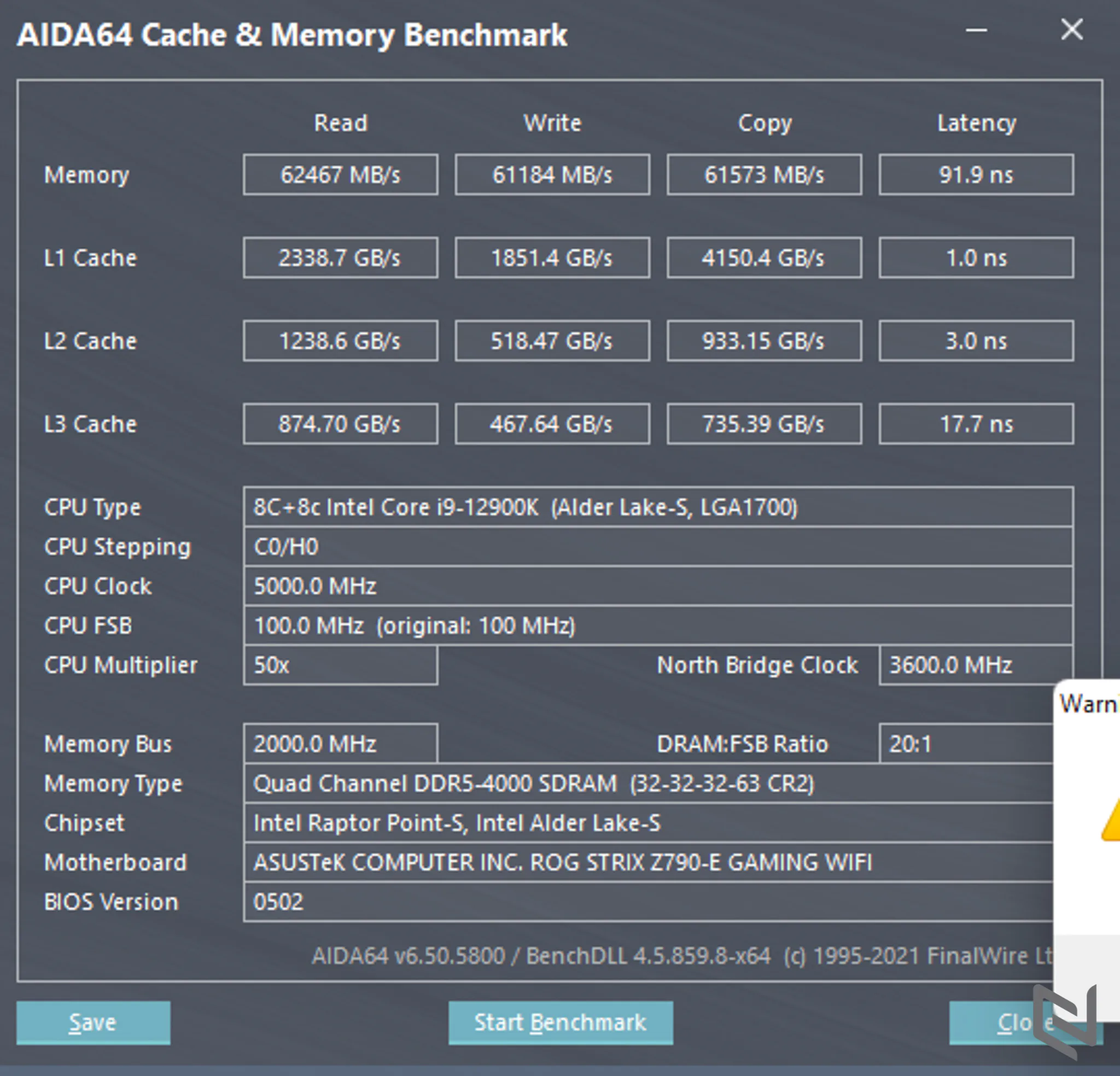Click the Copy column header
1120x1076 pixels.
[x=765, y=124]
